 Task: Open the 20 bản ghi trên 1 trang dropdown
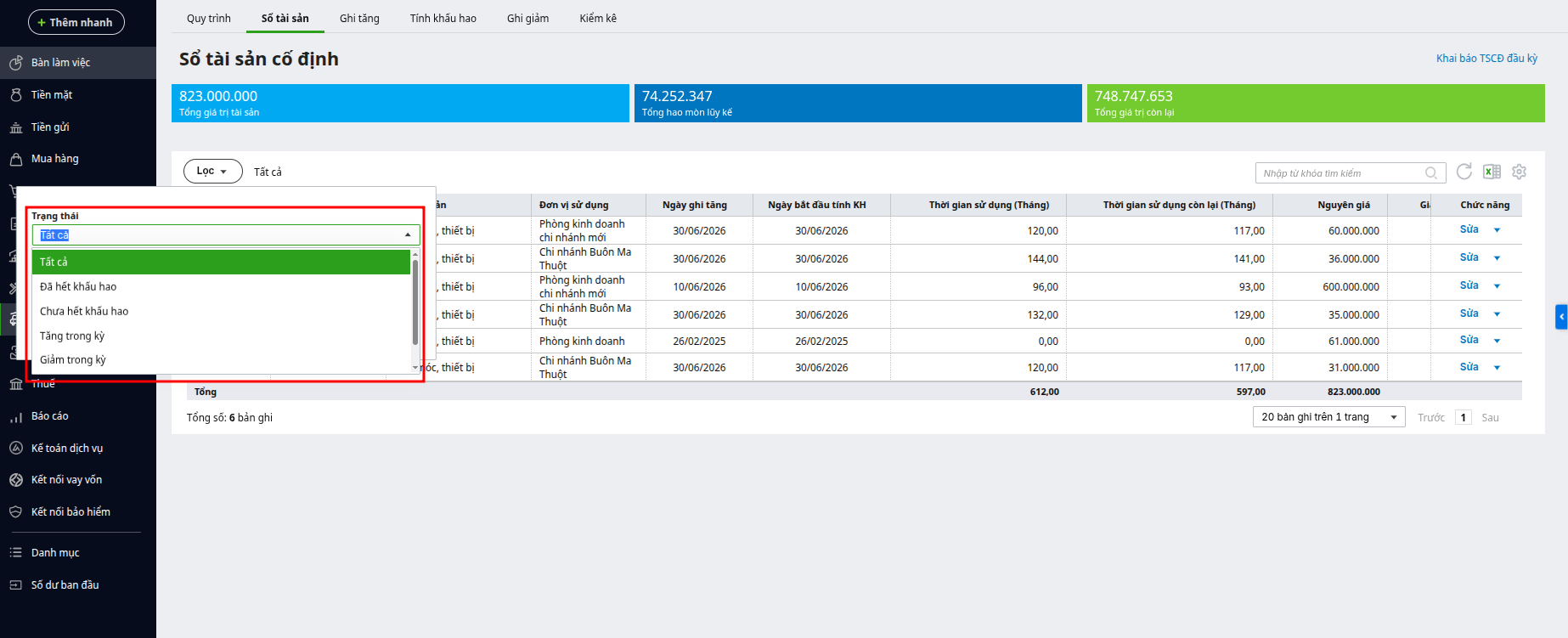tap(1329, 417)
